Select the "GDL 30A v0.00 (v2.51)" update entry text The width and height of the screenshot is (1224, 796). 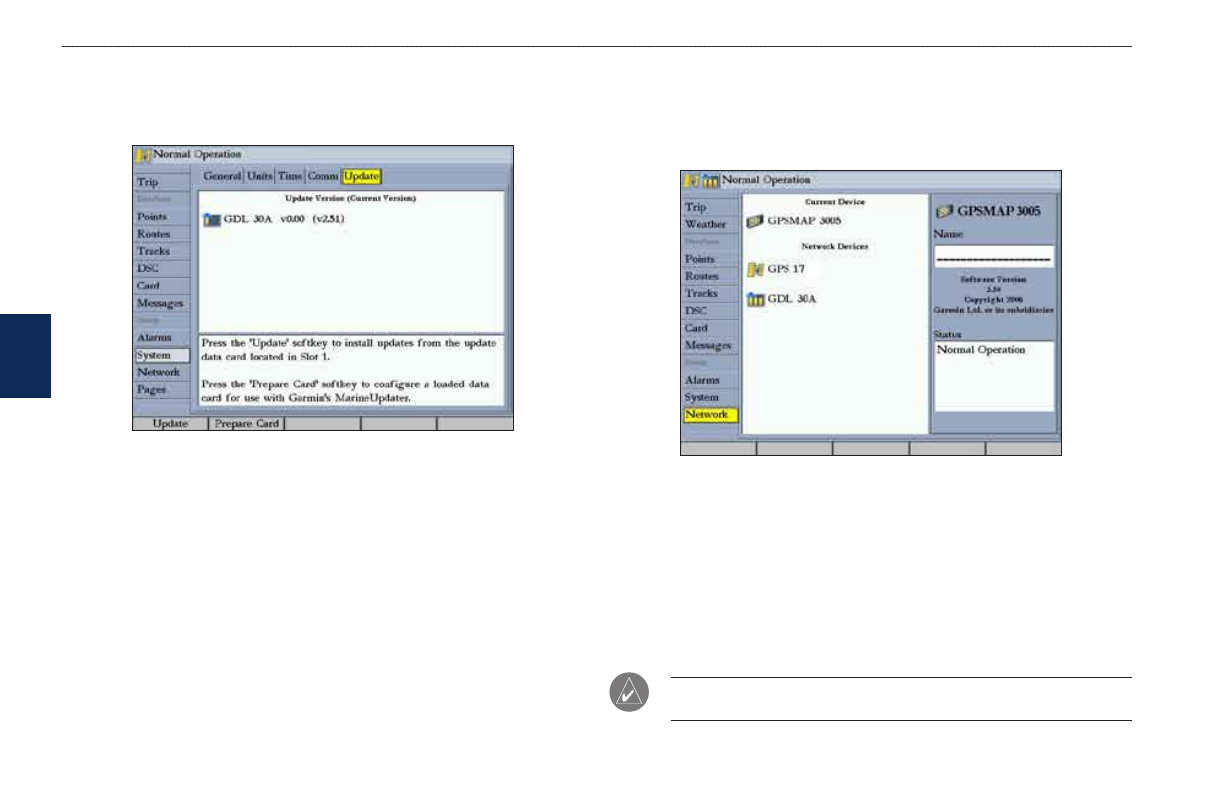(x=286, y=219)
